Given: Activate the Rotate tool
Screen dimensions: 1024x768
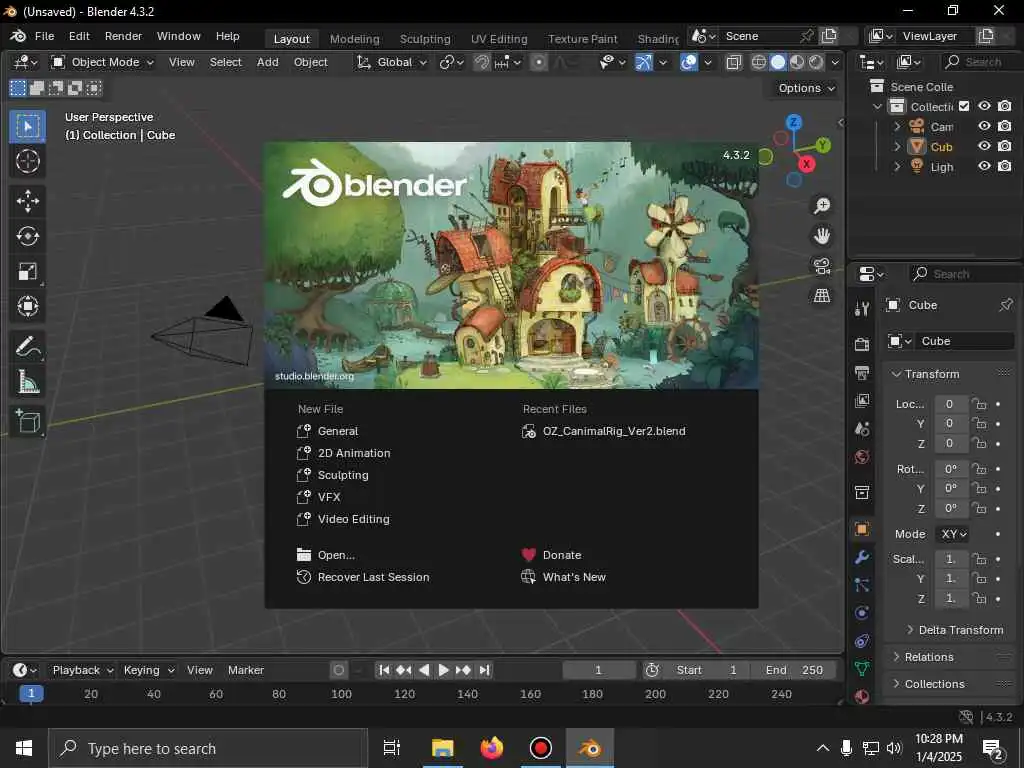Looking at the screenshot, I should 27,236.
